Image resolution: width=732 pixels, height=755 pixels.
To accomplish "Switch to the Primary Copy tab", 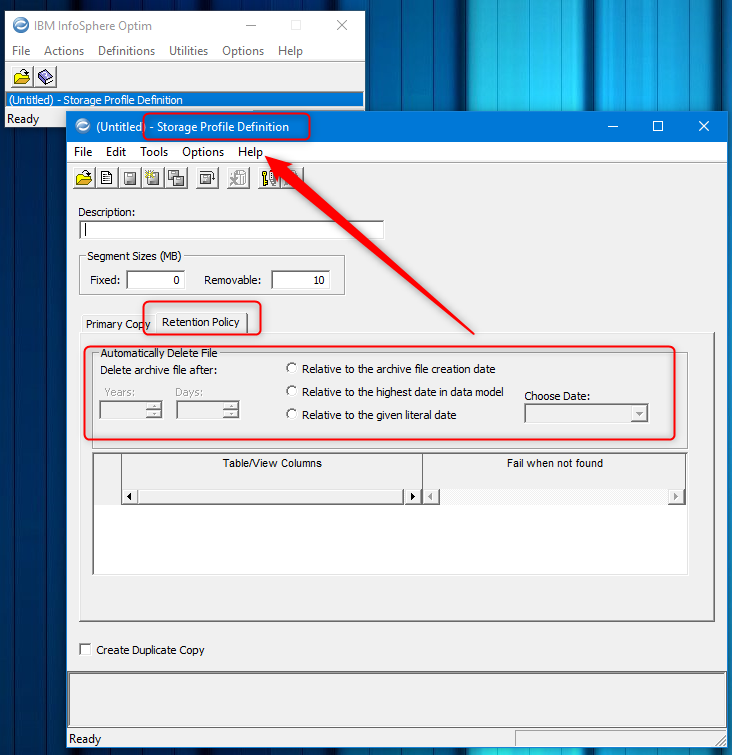I will (118, 324).
